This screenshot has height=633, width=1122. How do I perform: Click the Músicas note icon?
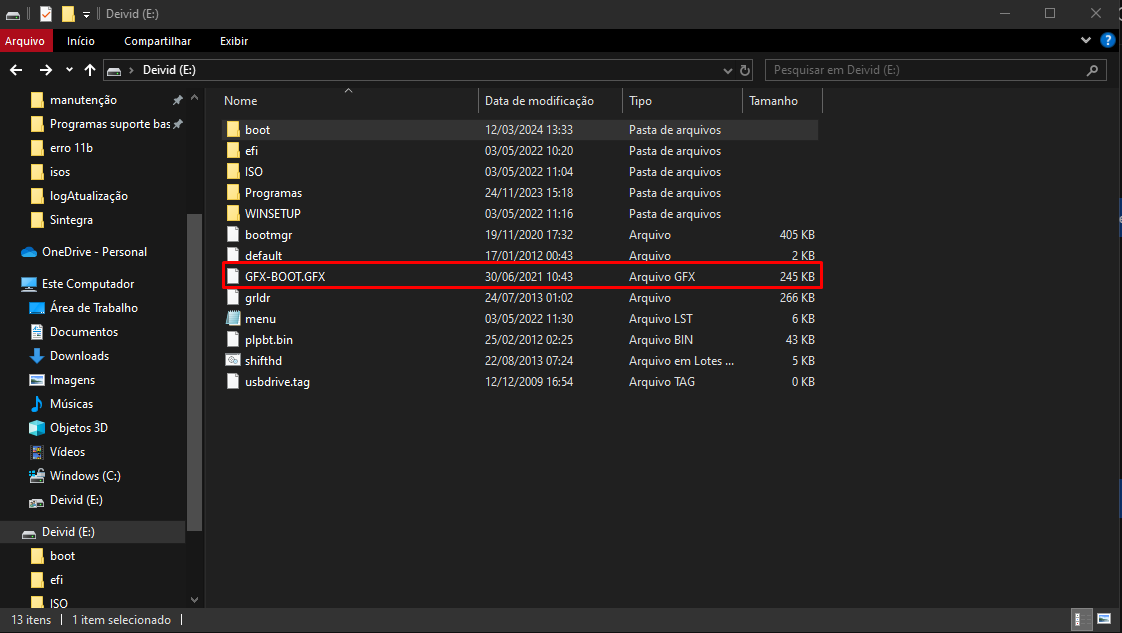tap(37, 404)
